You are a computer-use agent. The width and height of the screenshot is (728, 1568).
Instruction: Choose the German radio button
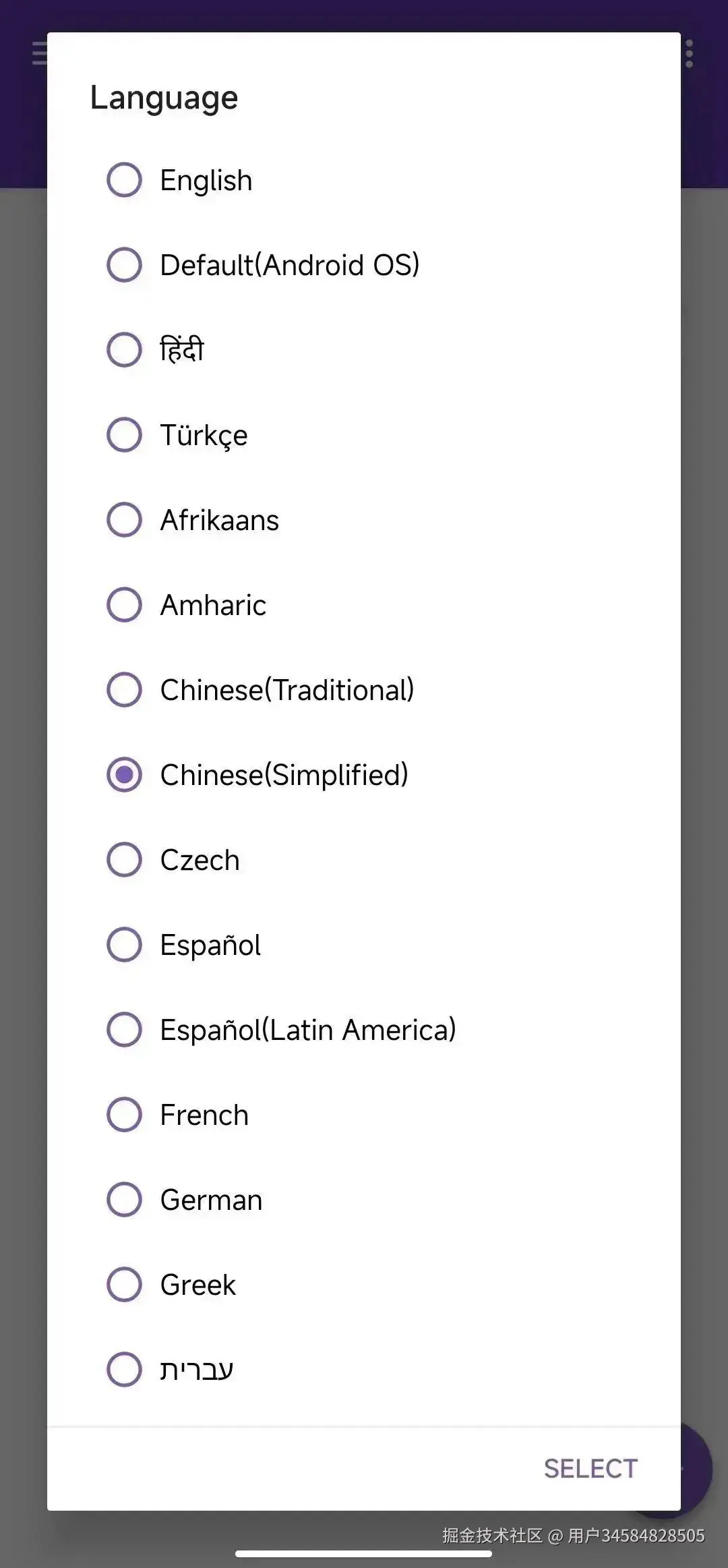(125, 1200)
